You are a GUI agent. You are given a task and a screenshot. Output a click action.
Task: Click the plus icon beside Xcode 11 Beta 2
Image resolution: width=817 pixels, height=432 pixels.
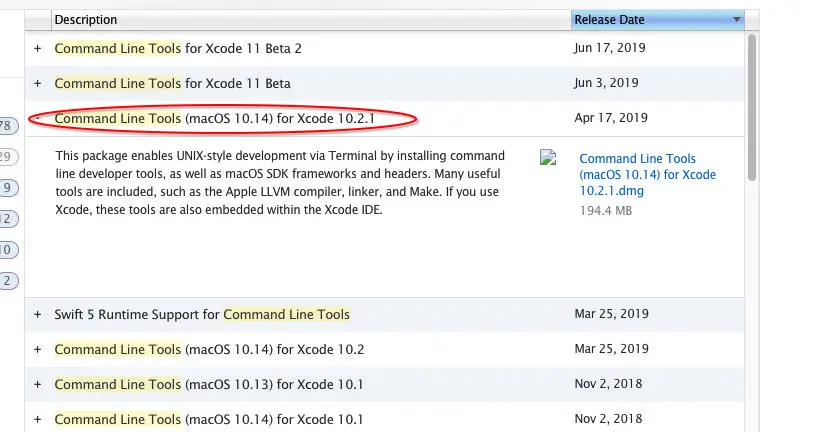(38, 48)
